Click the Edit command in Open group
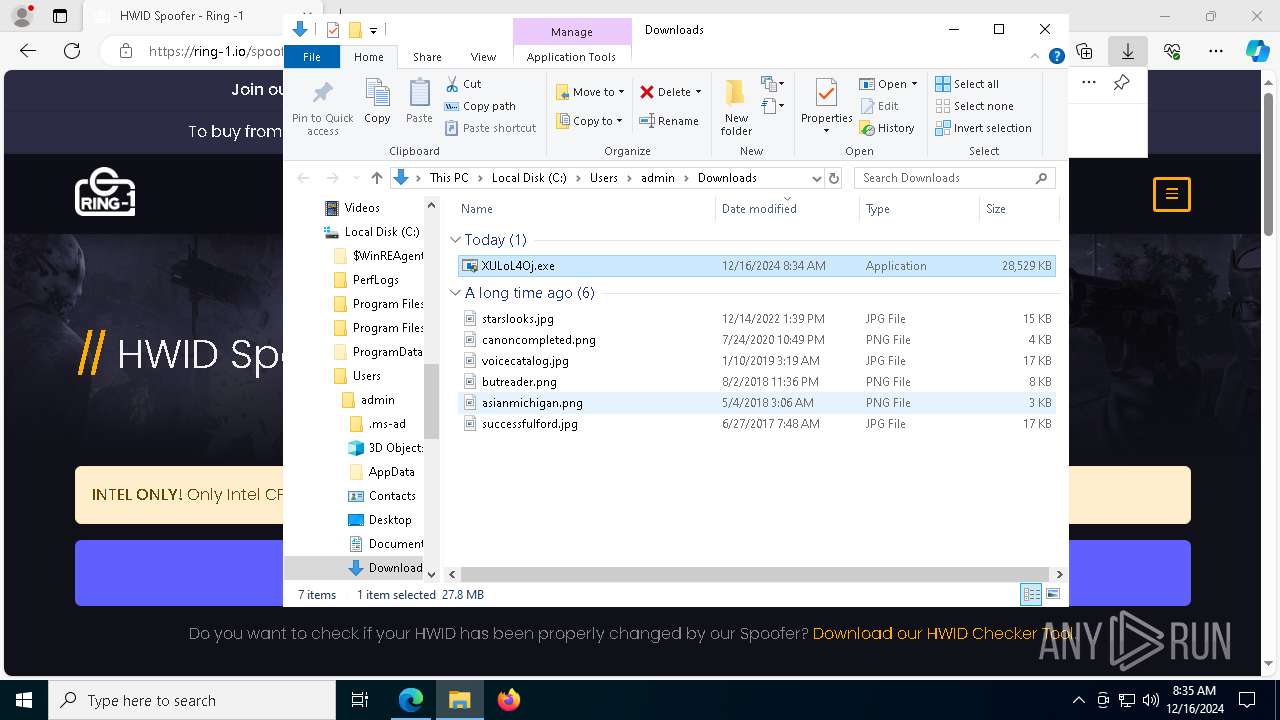Image resolution: width=1280 pixels, height=720 pixels. (x=878, y=106)
